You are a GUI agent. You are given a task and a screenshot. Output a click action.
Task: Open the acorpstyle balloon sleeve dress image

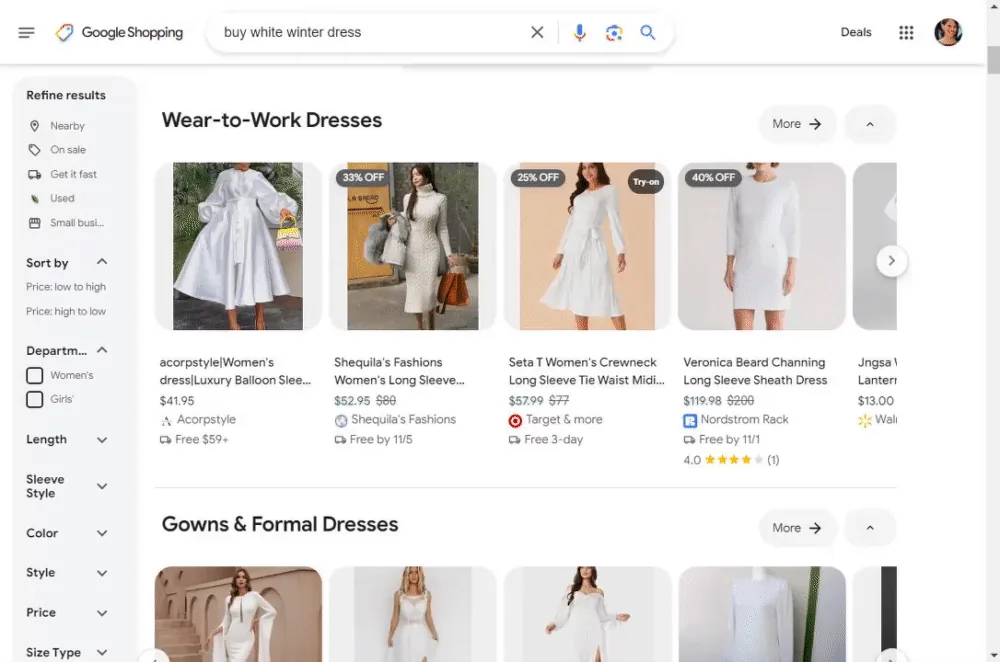click(238, 246)
